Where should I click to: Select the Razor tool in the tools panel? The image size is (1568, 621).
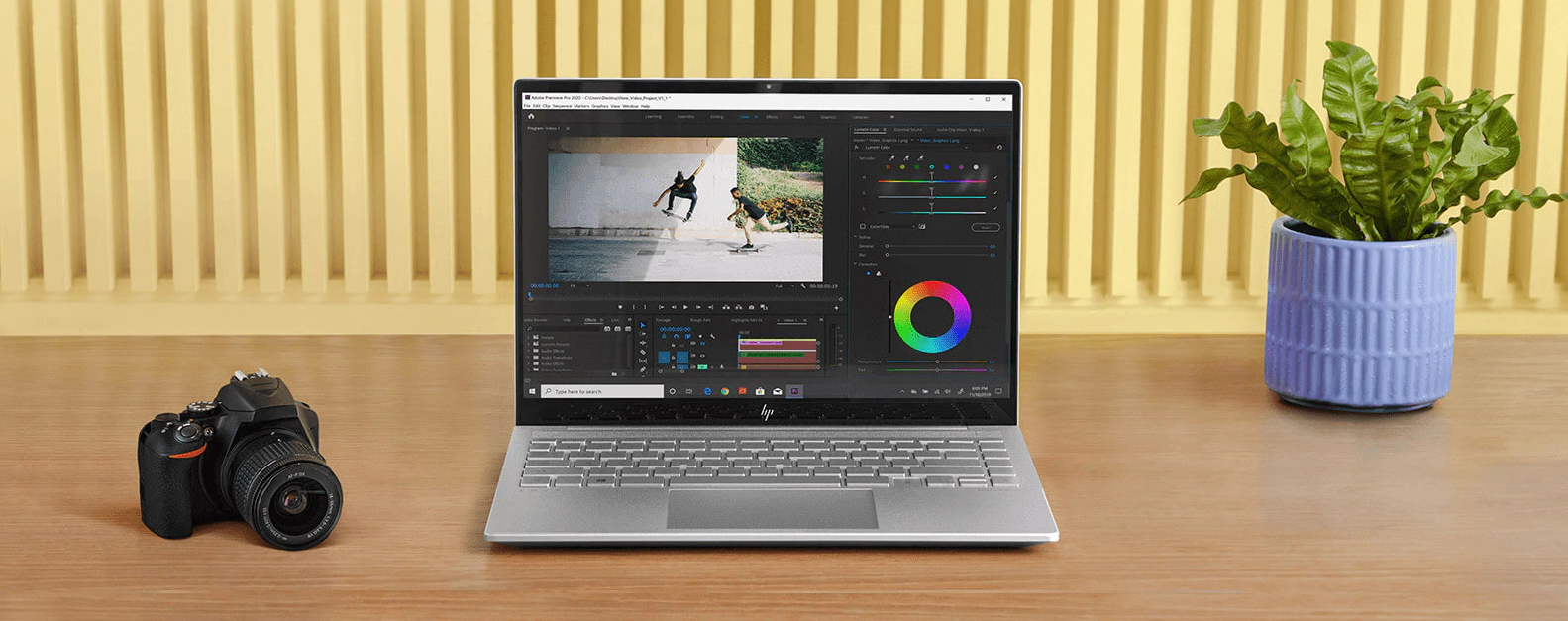[x=643, y=353]
